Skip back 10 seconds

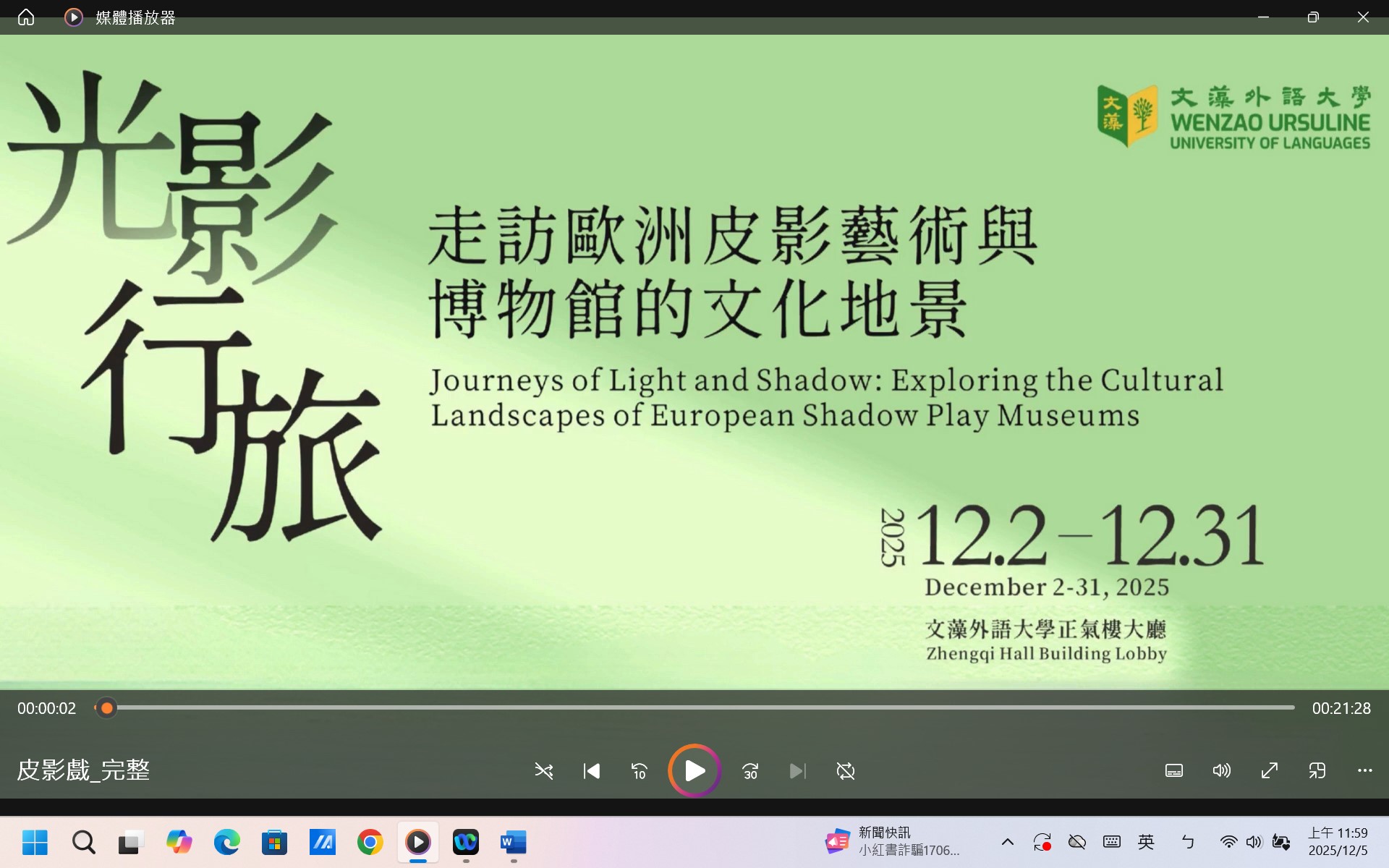click(639, 771)
